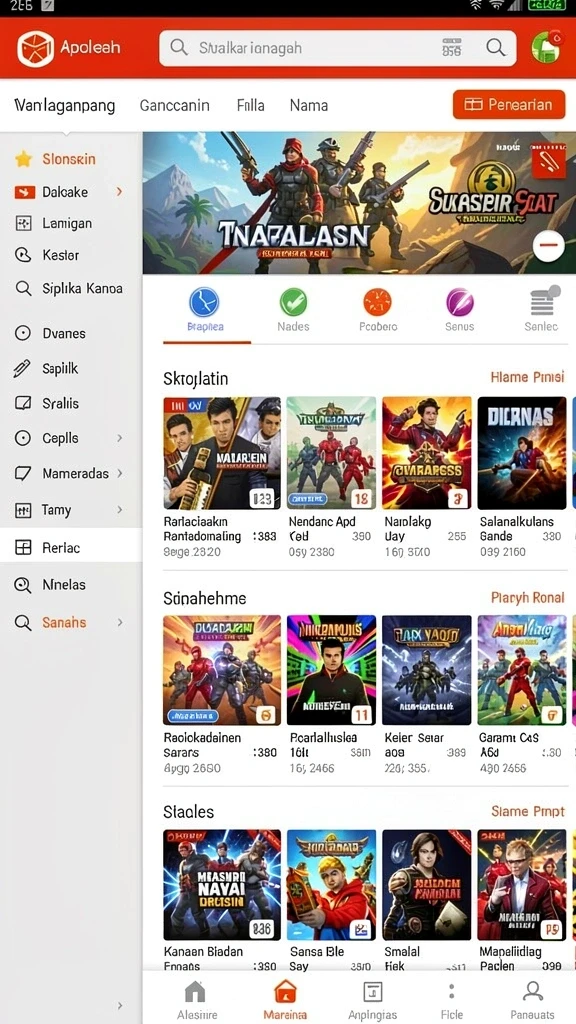Click the Ficle dots icon in bottom bar
576x1024 pixels.
451,992
